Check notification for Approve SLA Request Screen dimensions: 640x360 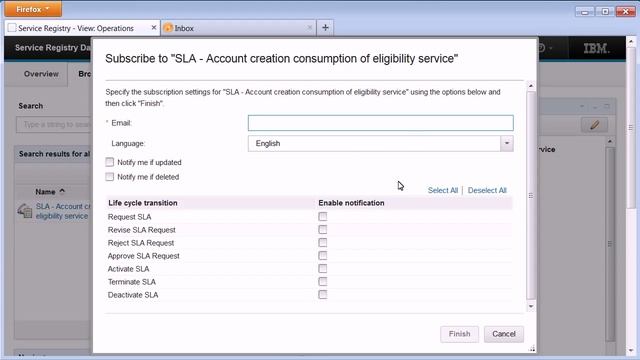(322, 256)
